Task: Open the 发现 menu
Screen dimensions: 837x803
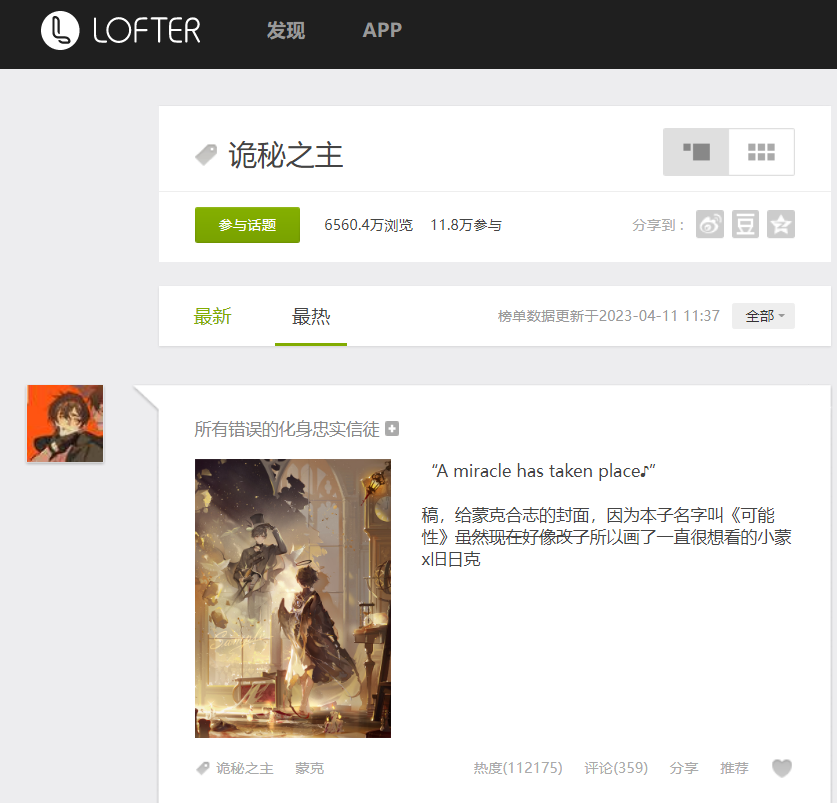Action: click(285, 30)
